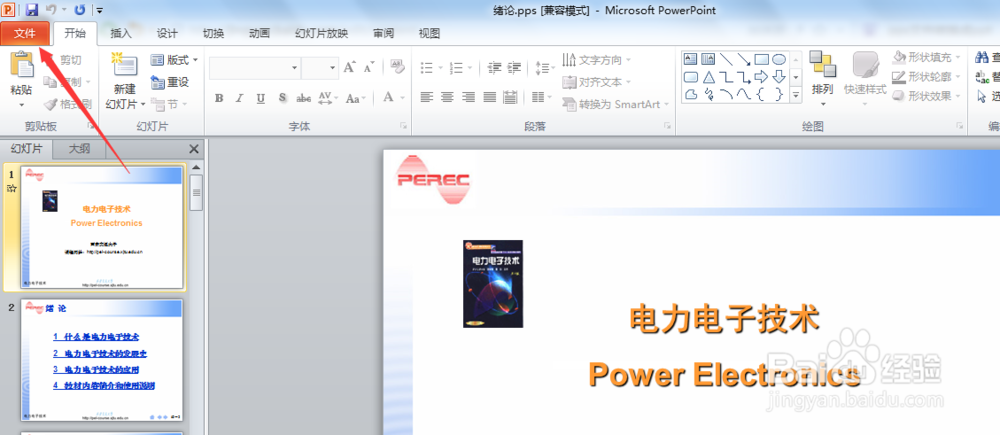Open the Paste options dropdown arrow

[22, 104]
